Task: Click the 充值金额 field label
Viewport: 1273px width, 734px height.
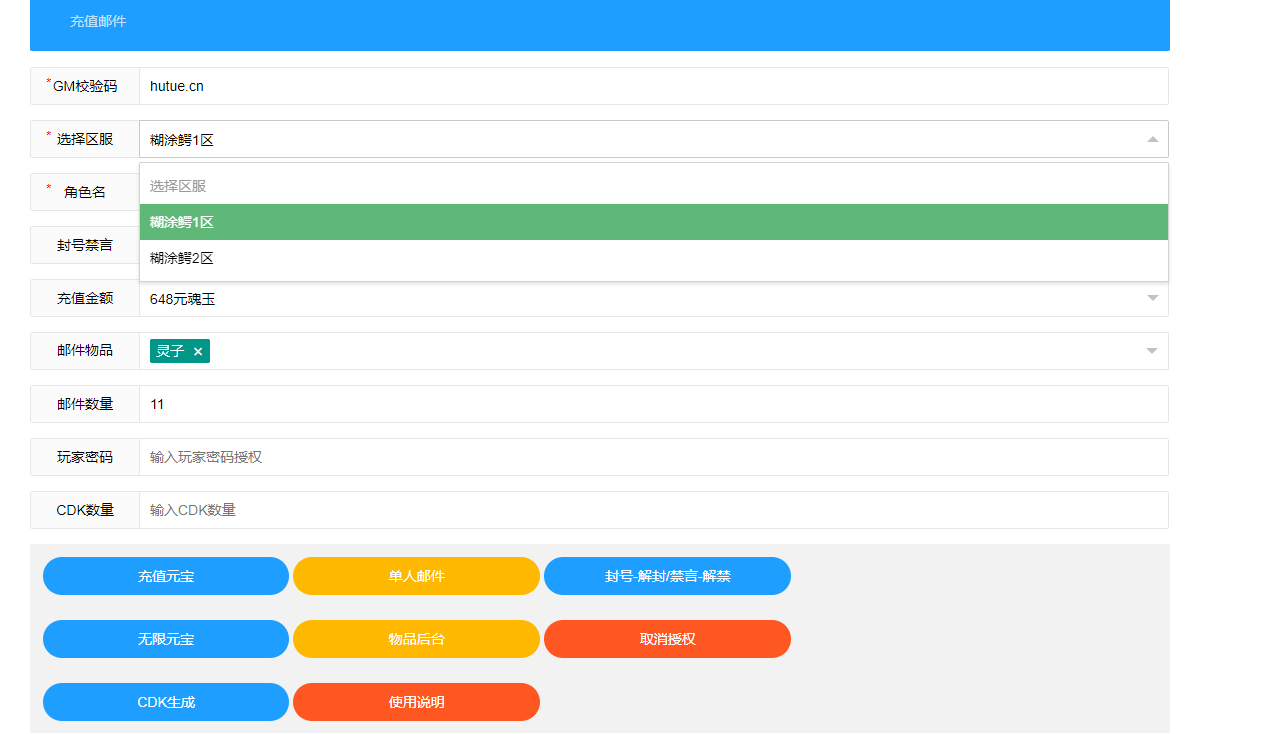Action: (85, 298)
